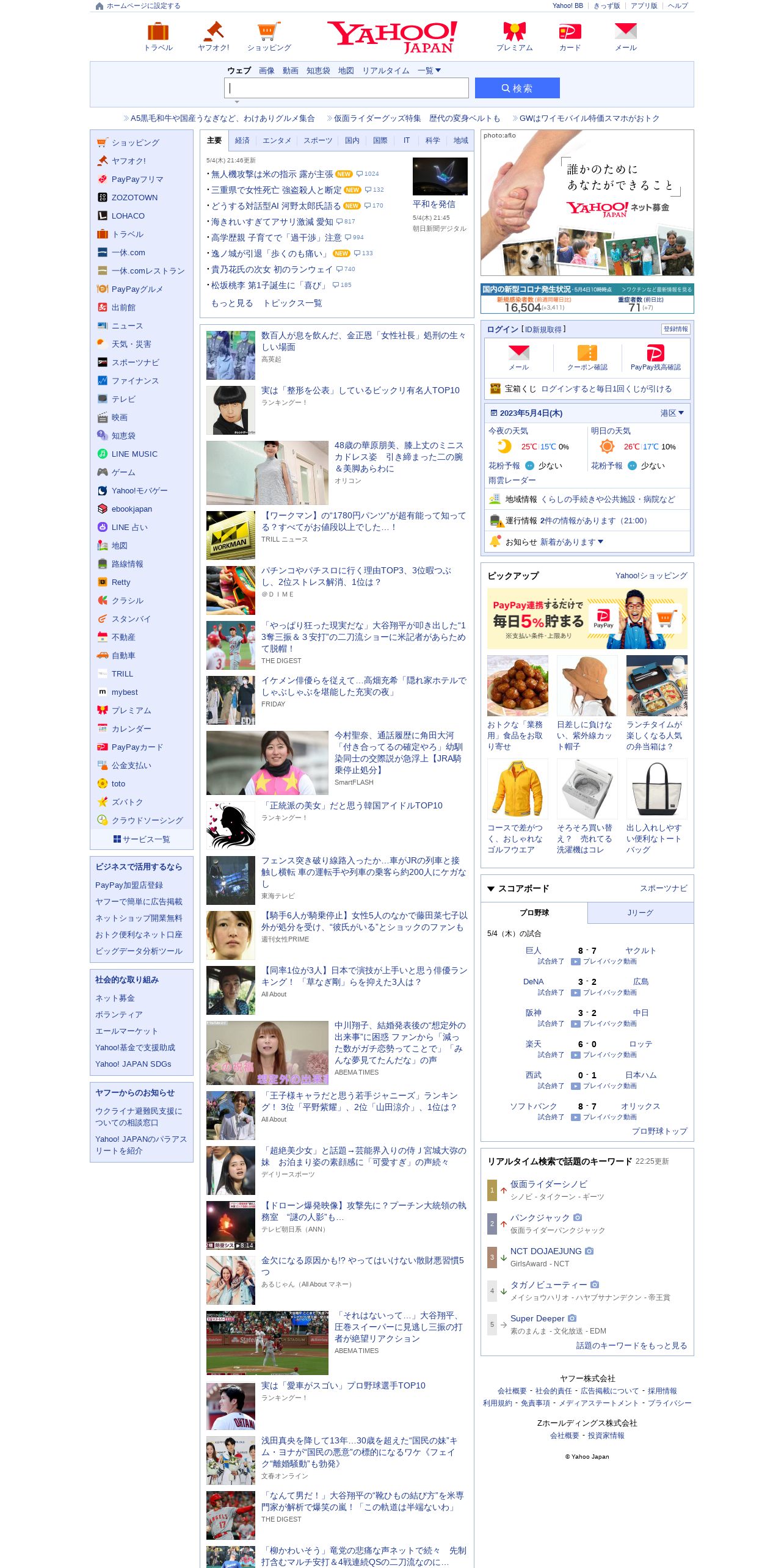Click the 登録情報 button

point(676,329)
